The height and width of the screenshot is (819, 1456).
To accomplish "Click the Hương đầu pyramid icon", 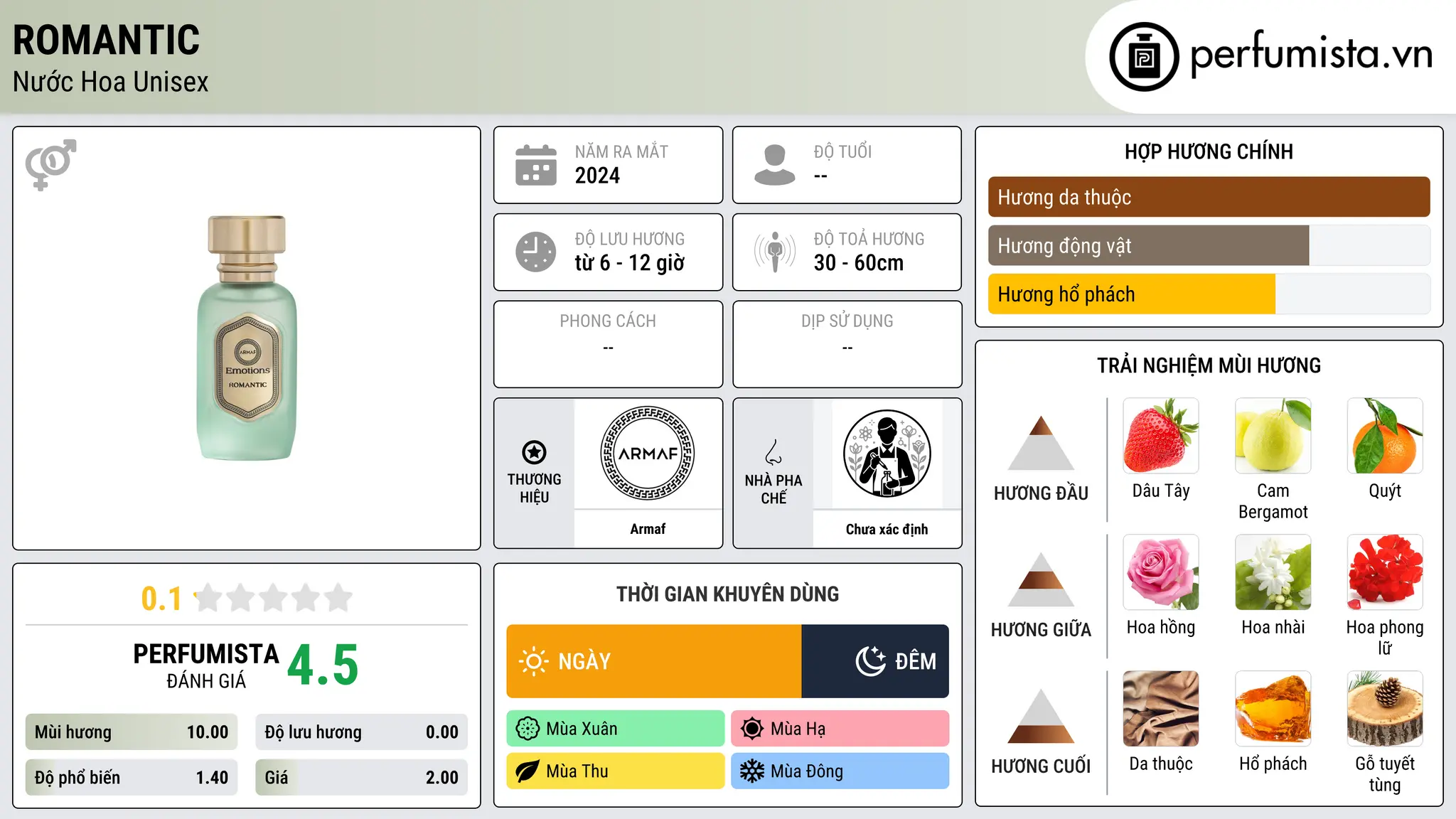I will 1041,443.
